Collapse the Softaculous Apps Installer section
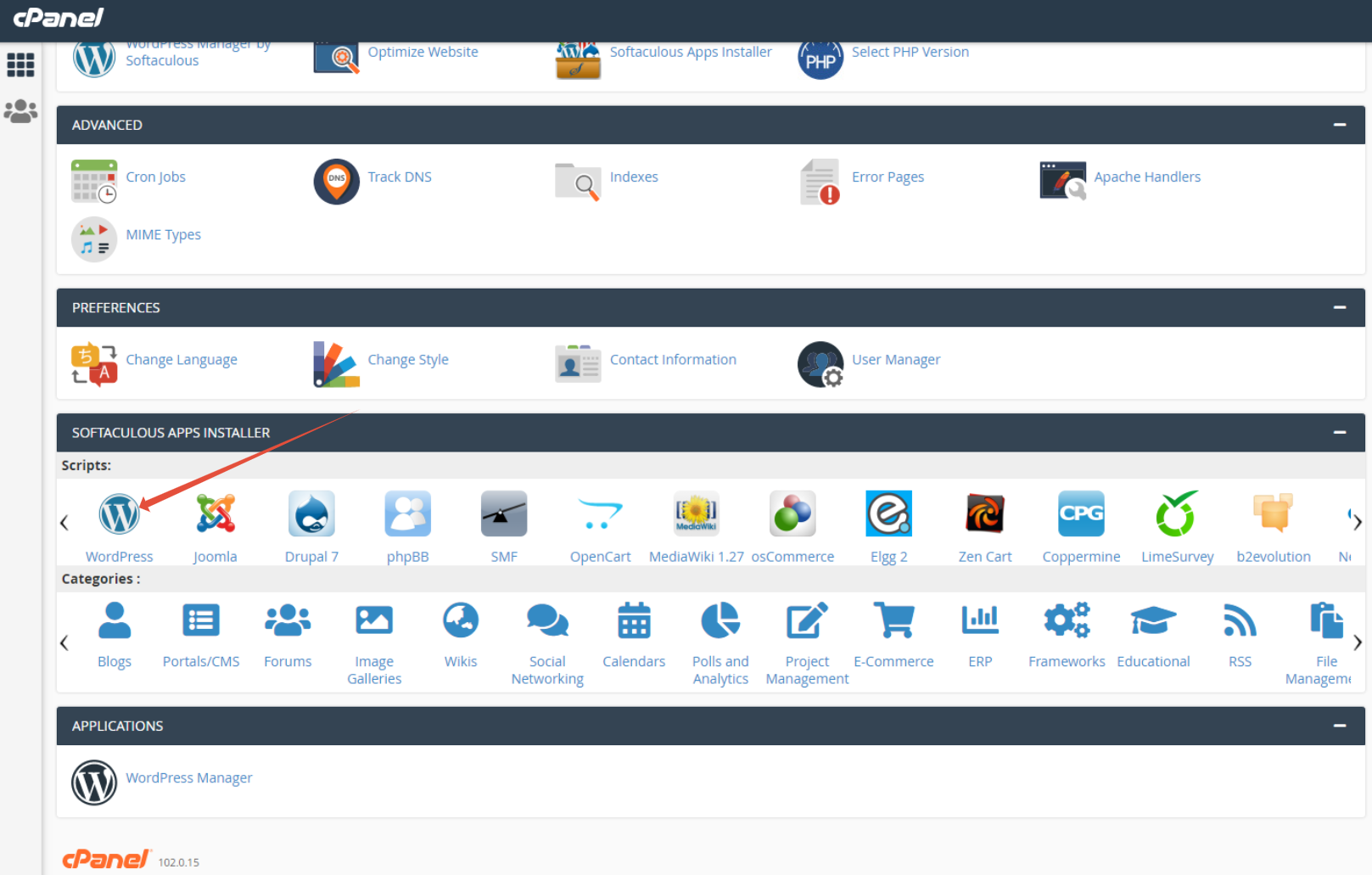 (1340, 432)
